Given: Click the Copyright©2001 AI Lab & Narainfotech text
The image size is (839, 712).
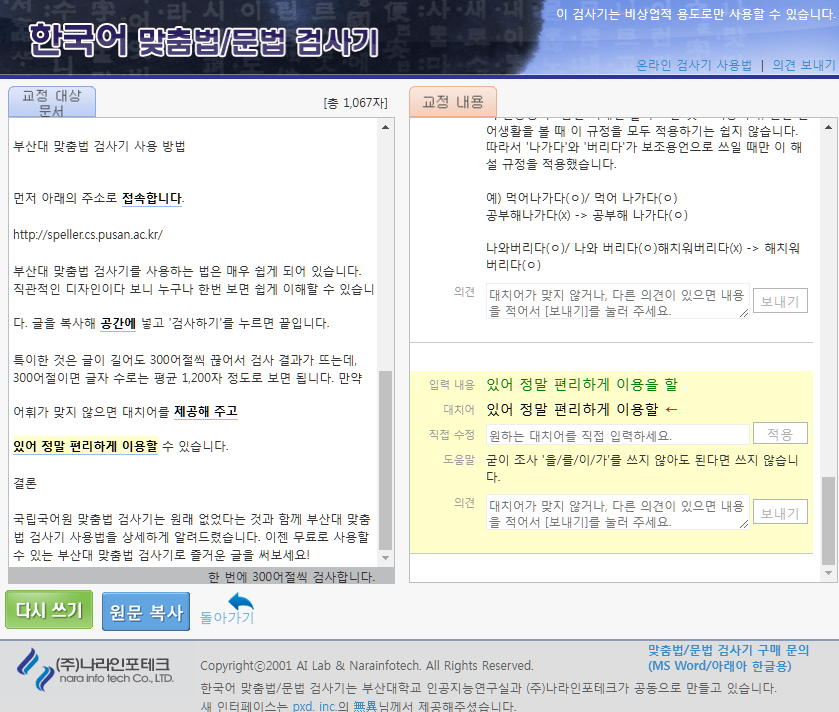Looking at the screenshot, I should (x=367, y=665).
